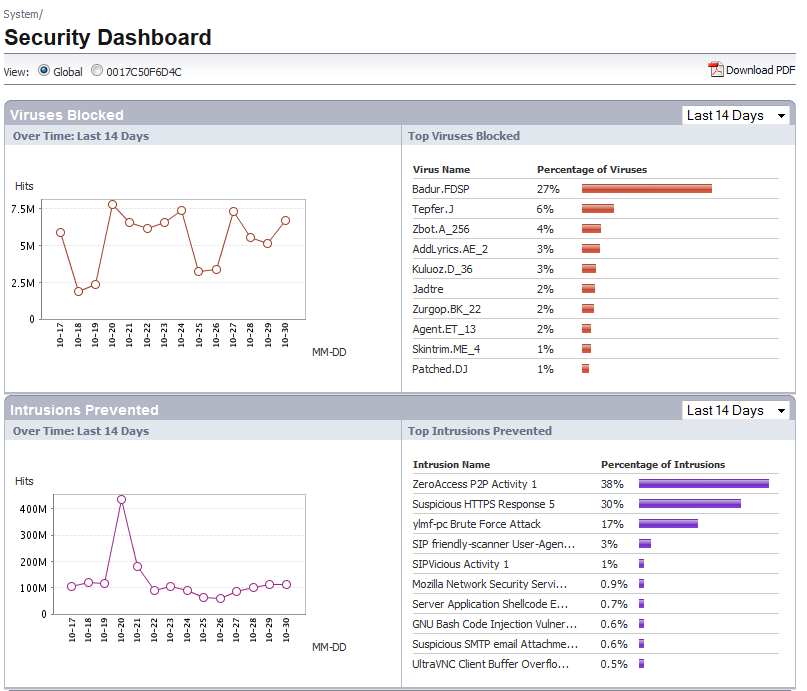Click 10-18 data point in viruses chart
Screen dimensions: 807x691
coord(78,291)
